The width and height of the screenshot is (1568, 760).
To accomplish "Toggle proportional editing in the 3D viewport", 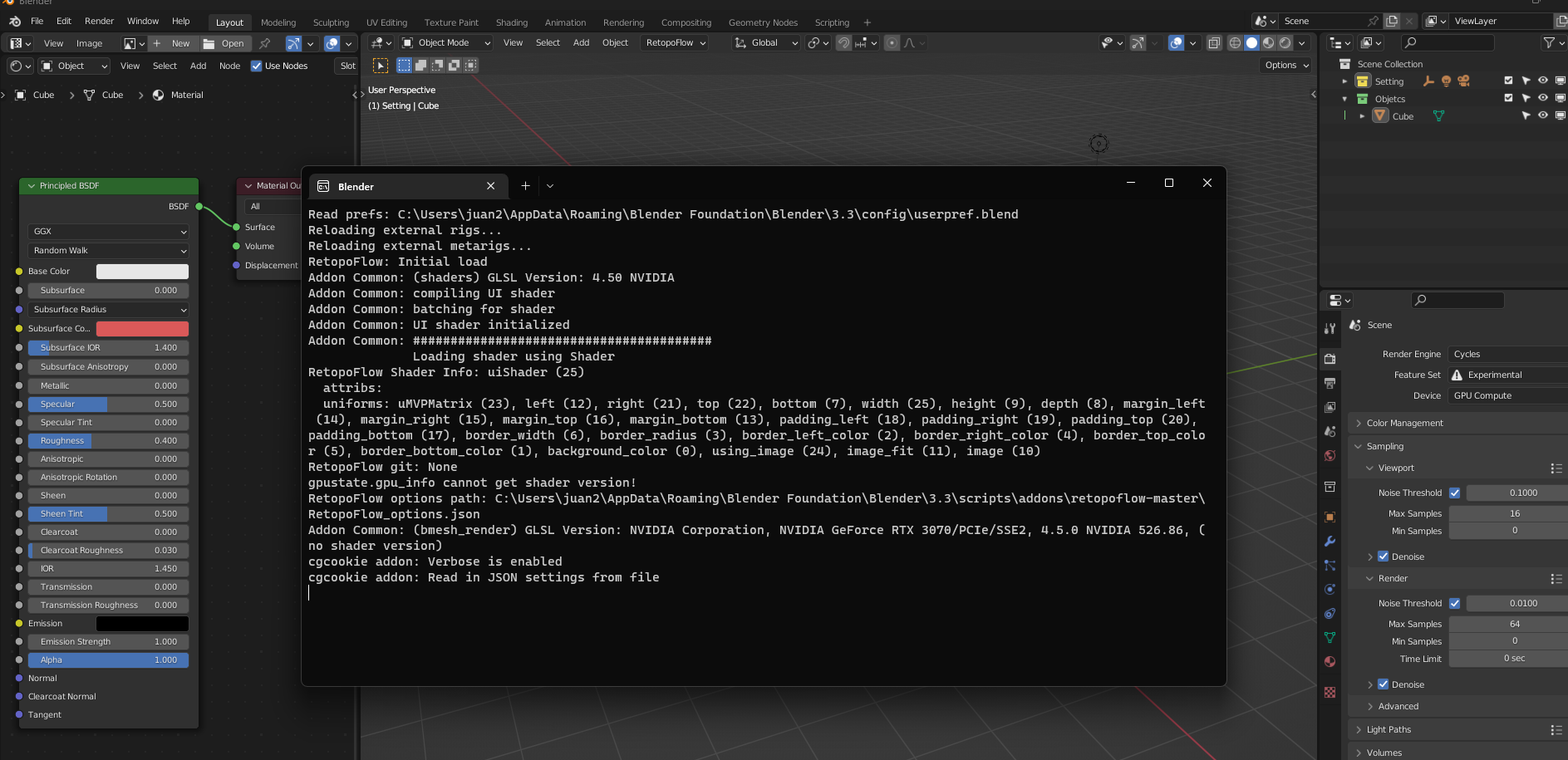I will 892,43.
